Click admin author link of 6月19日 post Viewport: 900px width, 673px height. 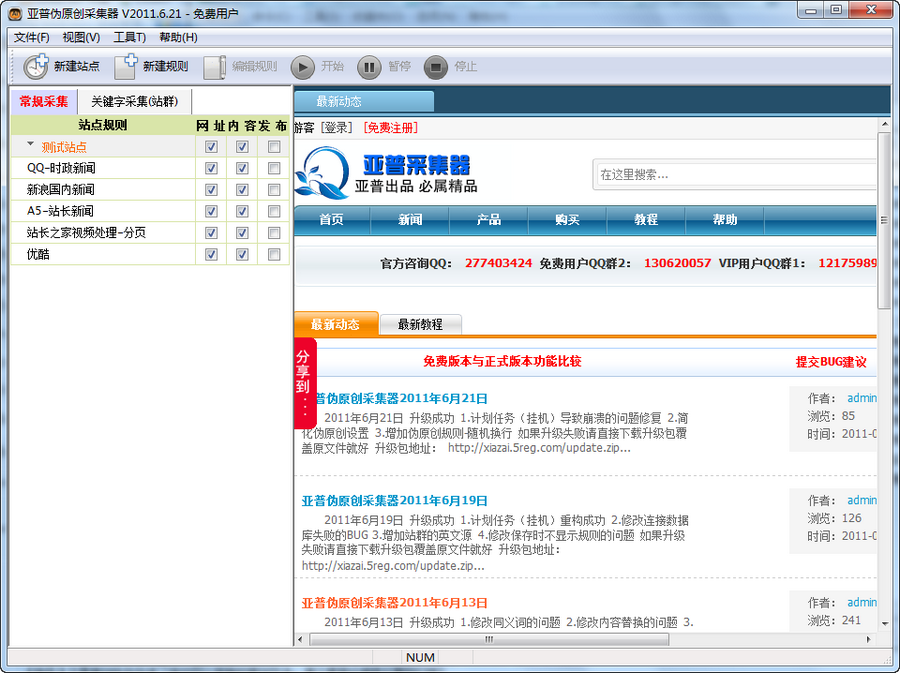point(862,500)
